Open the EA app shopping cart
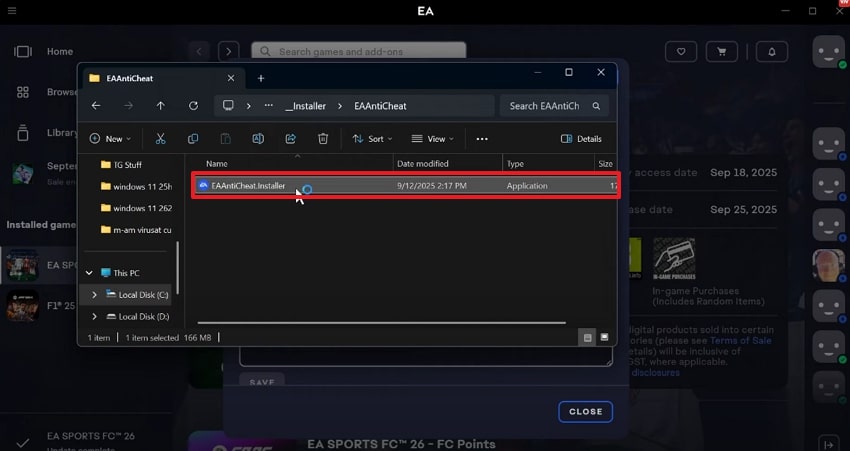Viewport: 850px width, 451px height. point(722,52)
